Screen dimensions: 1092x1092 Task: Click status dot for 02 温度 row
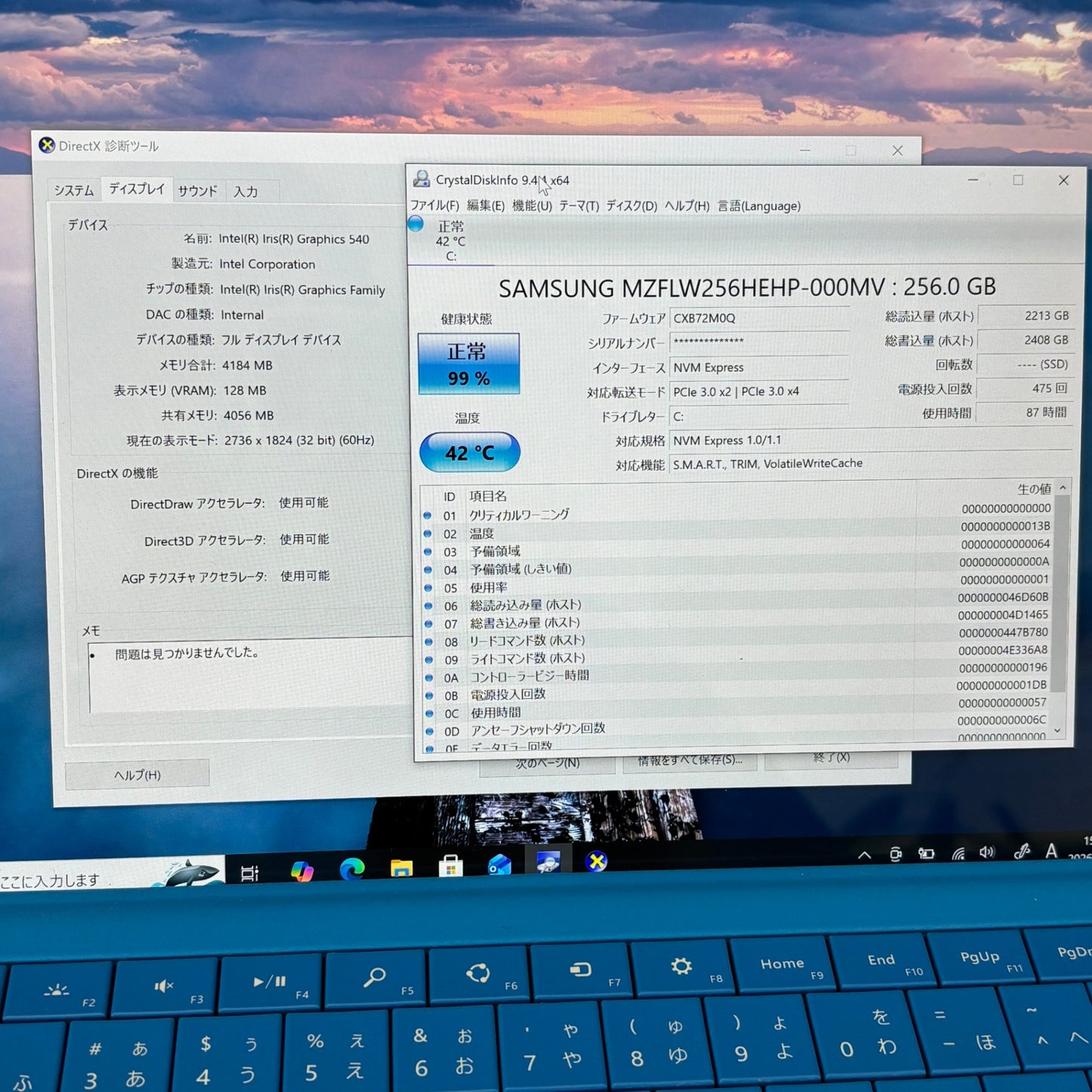point(428,534)
